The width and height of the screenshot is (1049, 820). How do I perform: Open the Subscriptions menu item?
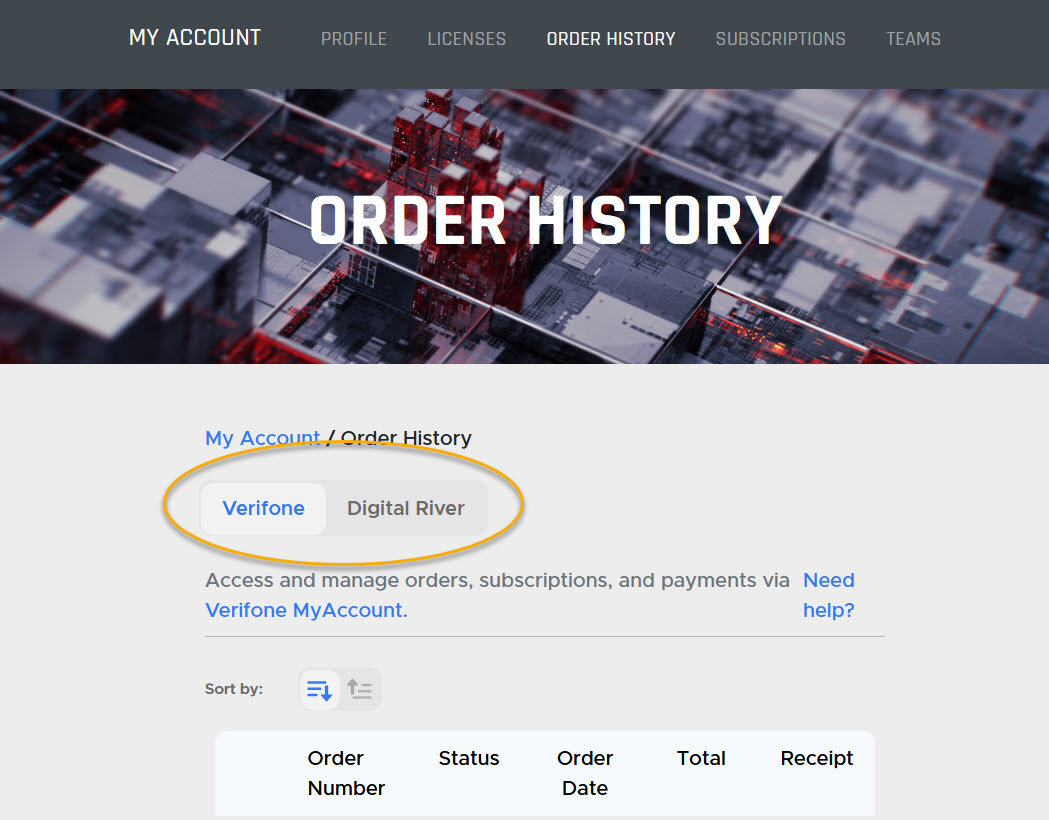point(780,39)
